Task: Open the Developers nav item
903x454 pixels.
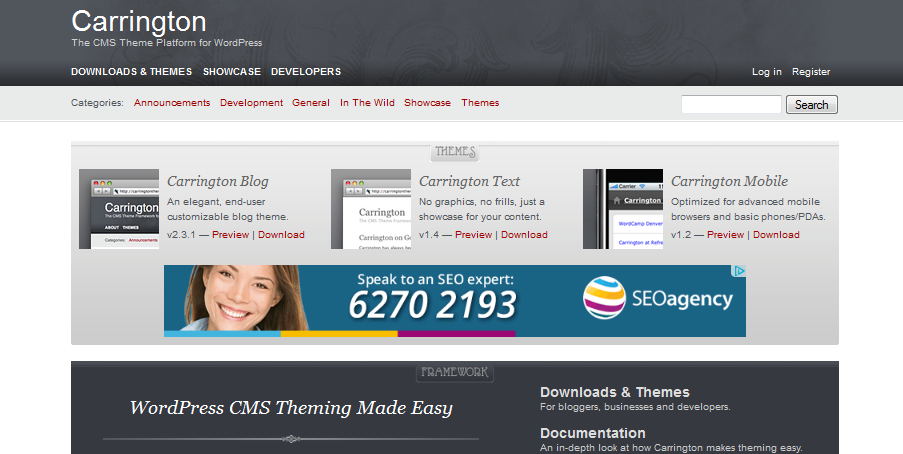Action: [306, 71]
